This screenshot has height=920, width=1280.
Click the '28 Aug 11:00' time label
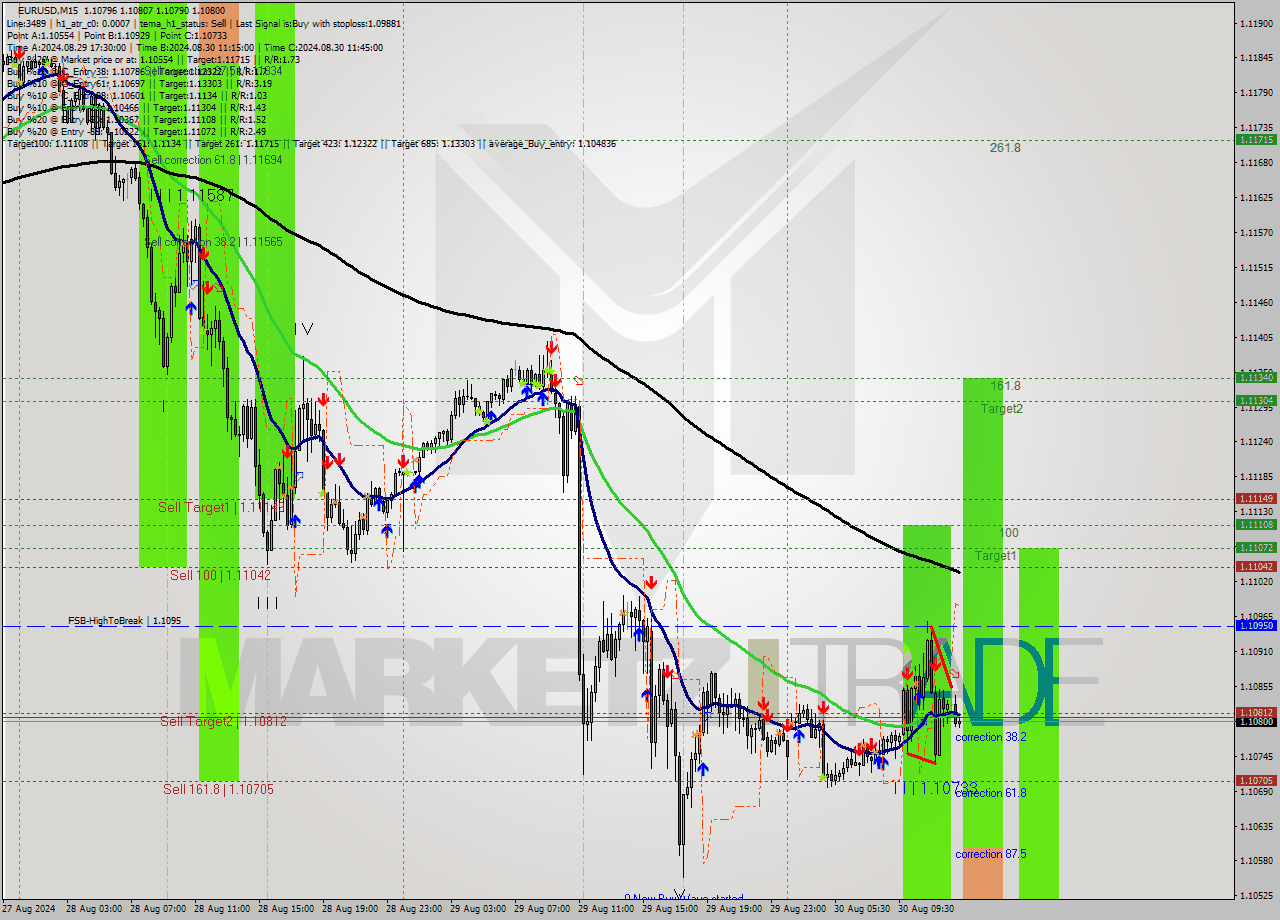(222, 909)
